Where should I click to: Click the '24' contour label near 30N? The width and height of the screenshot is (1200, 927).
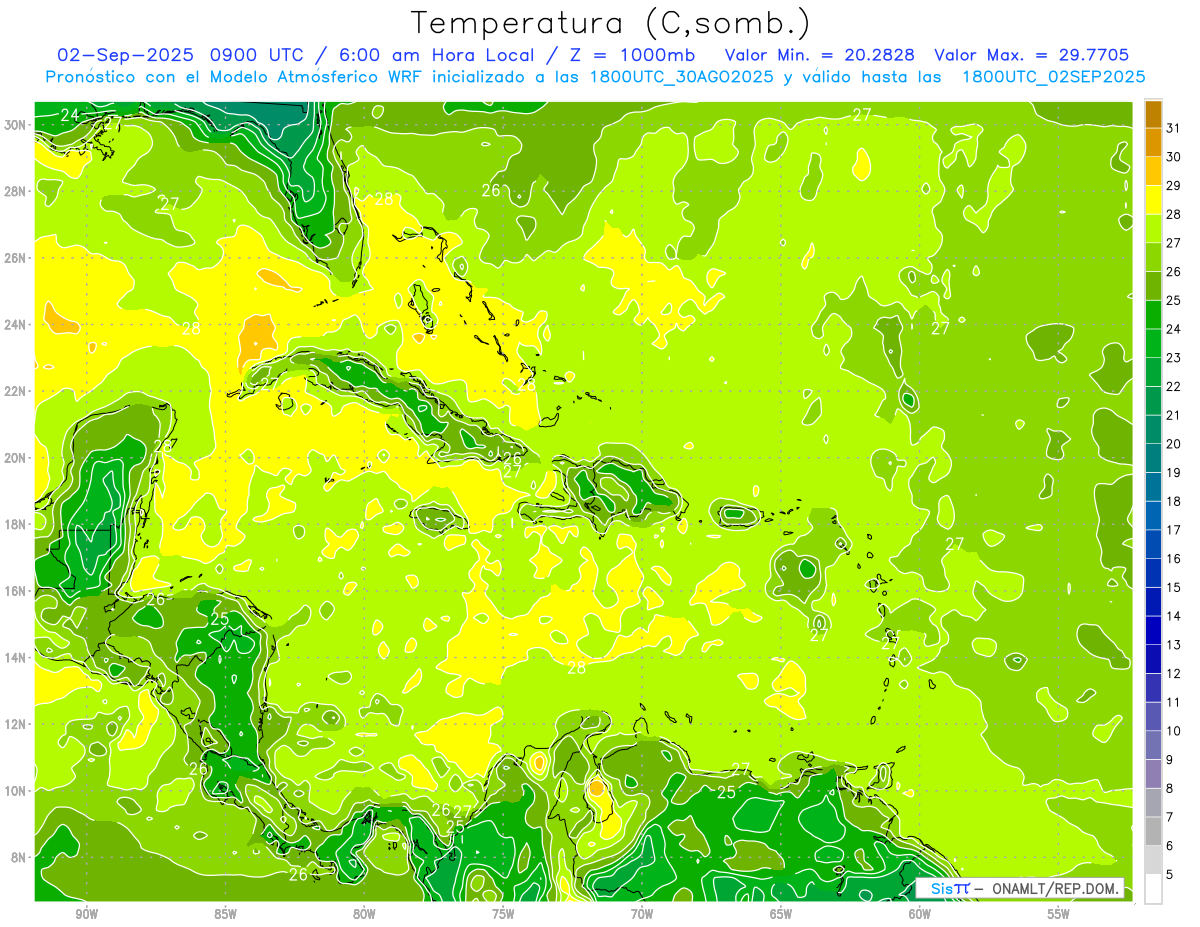(x=69, y=115)
